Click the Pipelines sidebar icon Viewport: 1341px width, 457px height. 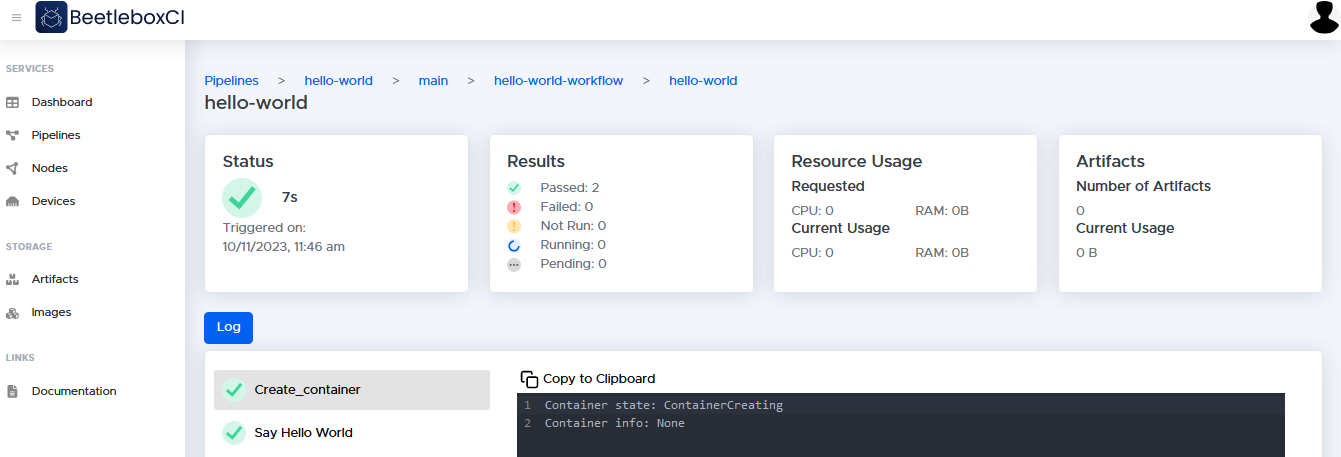pyautogui.click(x=13, y=135)
